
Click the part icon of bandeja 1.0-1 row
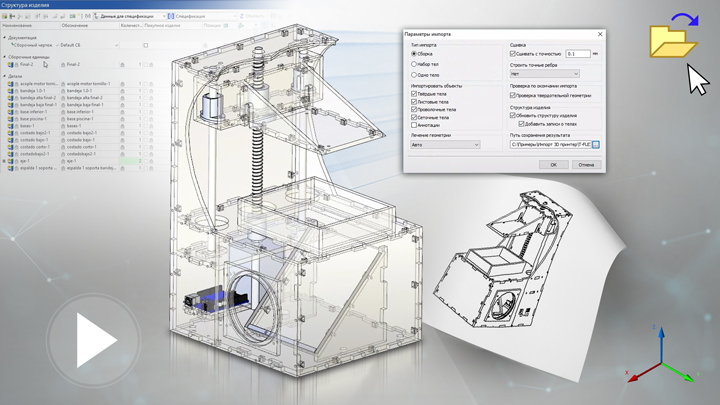(x=11, y=91)
